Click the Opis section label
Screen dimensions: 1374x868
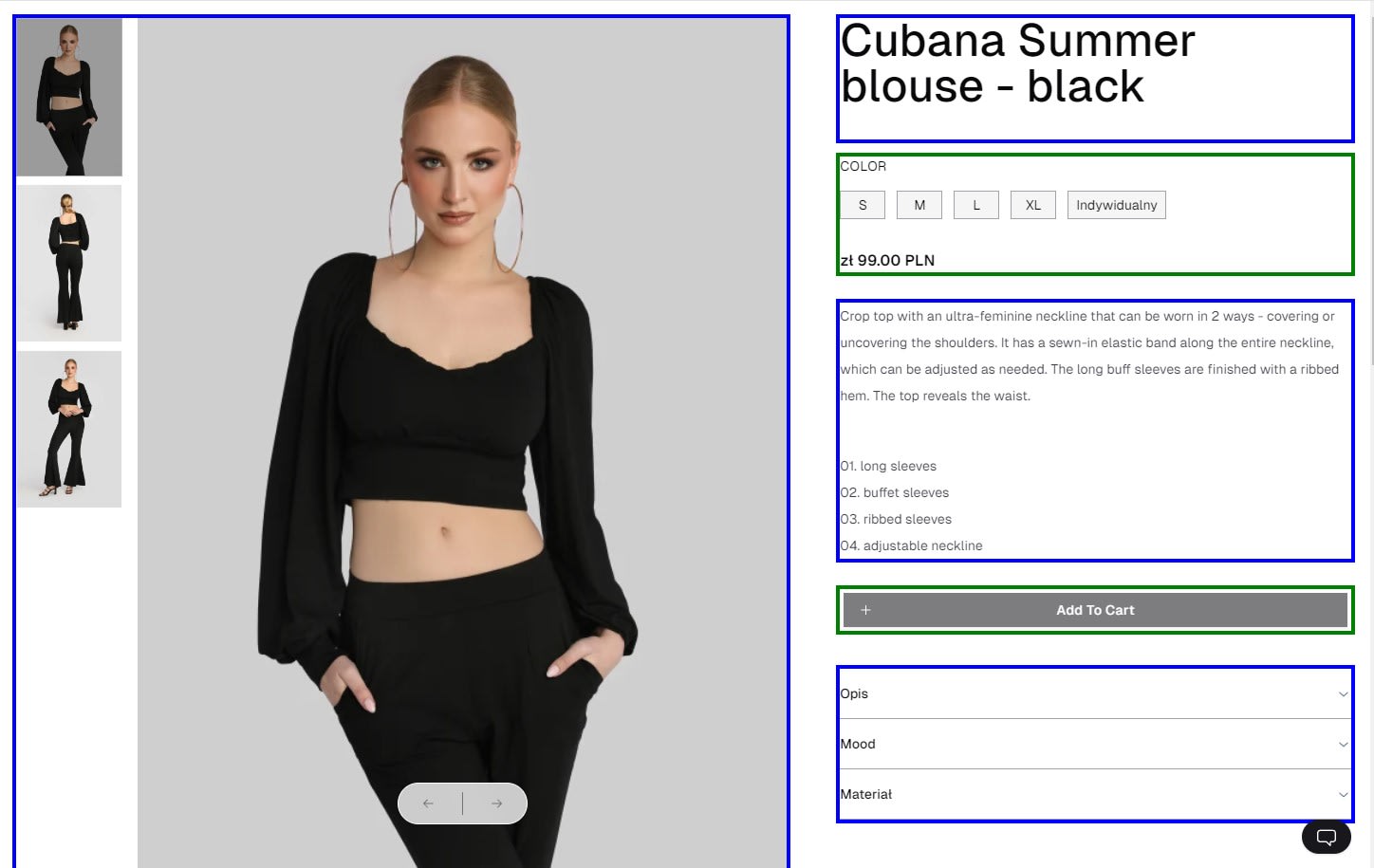point(854,693)
